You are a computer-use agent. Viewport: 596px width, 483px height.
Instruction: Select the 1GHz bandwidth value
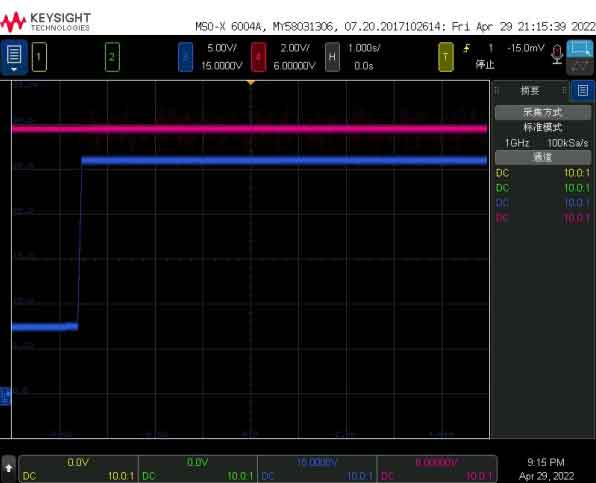pyautogui.click(x=517, y=143)
